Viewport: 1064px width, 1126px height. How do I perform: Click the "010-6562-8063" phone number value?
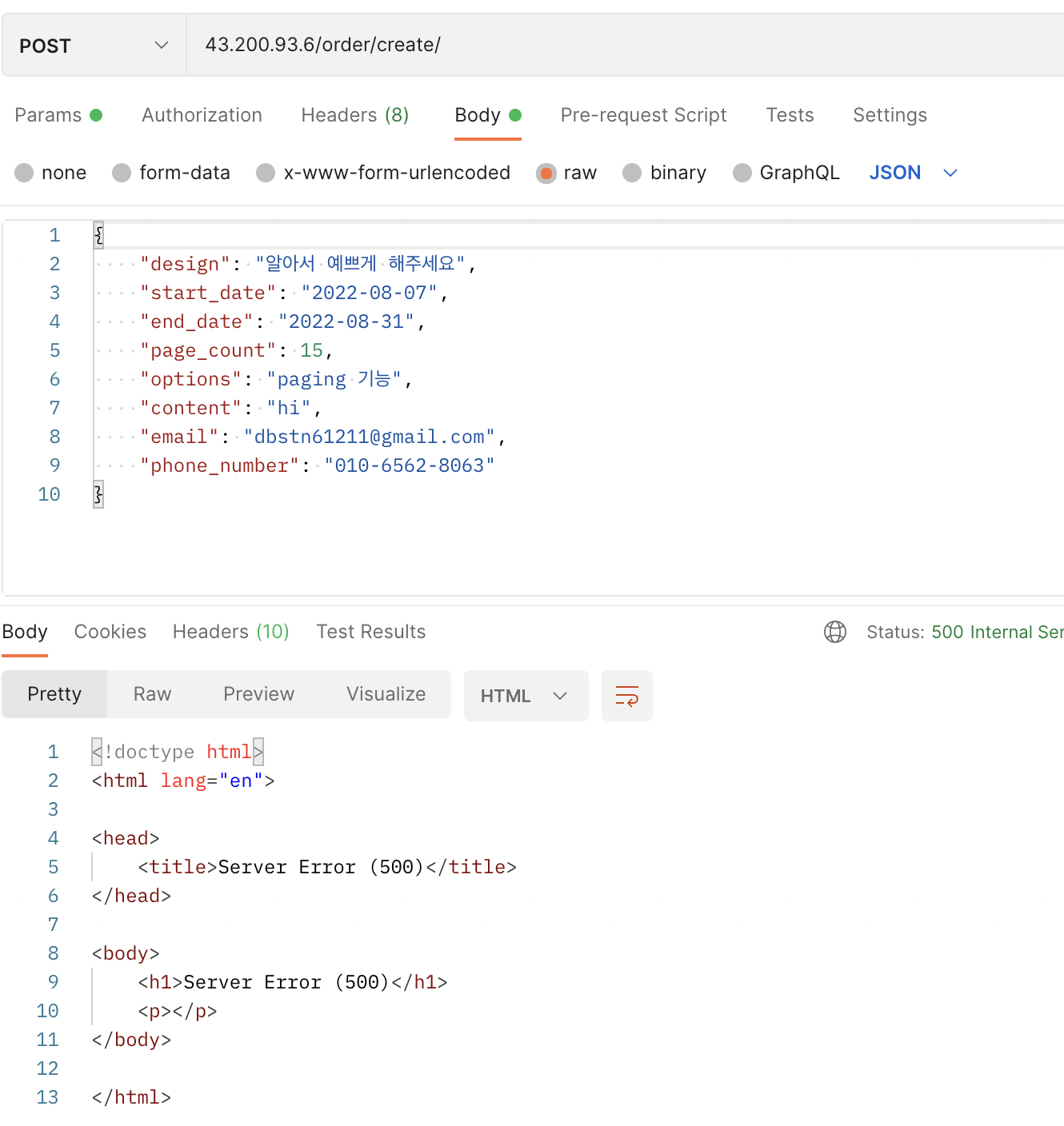click(x=410, y=465)
